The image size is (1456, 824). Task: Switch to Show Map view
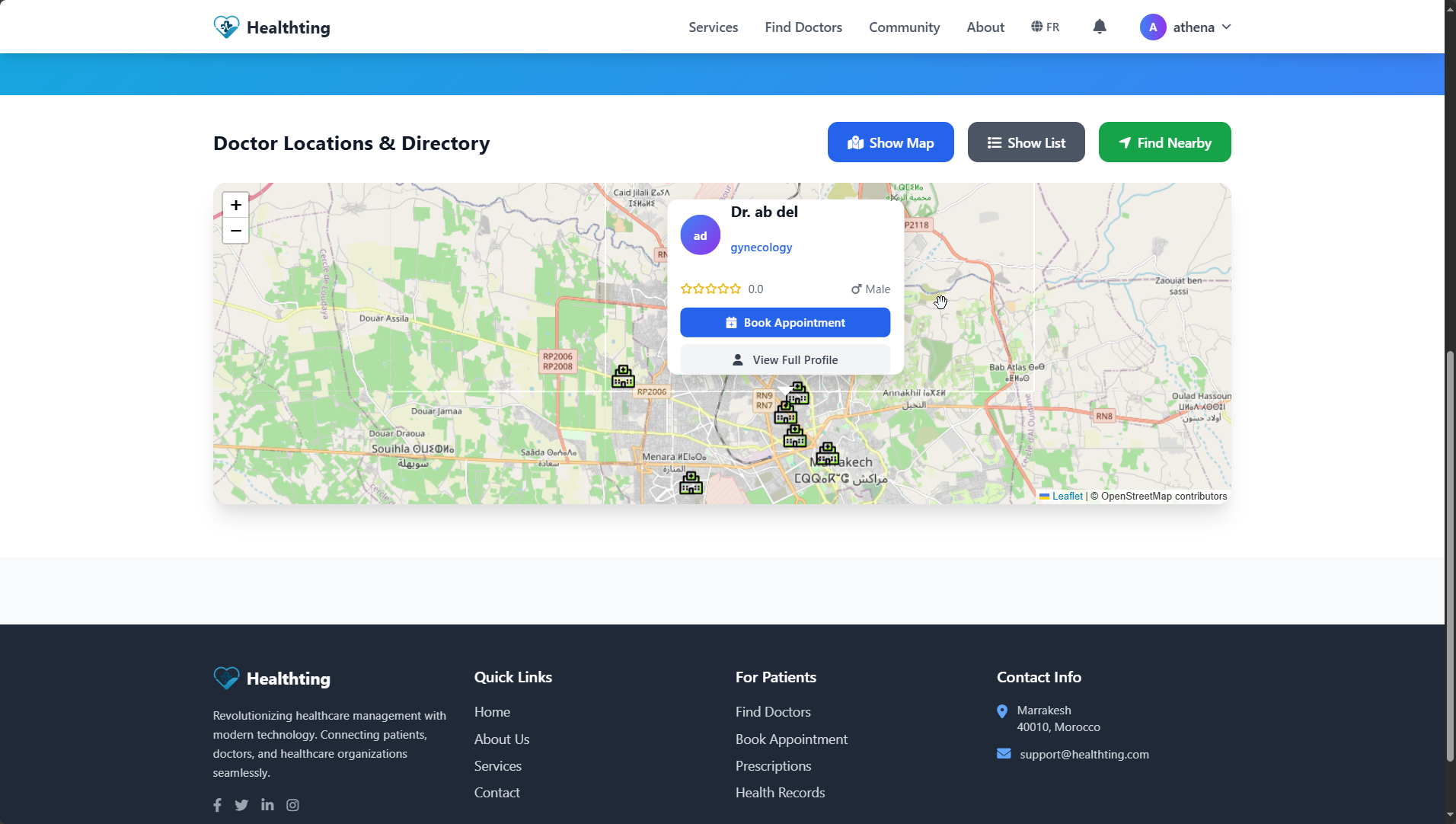coord(890,142)
